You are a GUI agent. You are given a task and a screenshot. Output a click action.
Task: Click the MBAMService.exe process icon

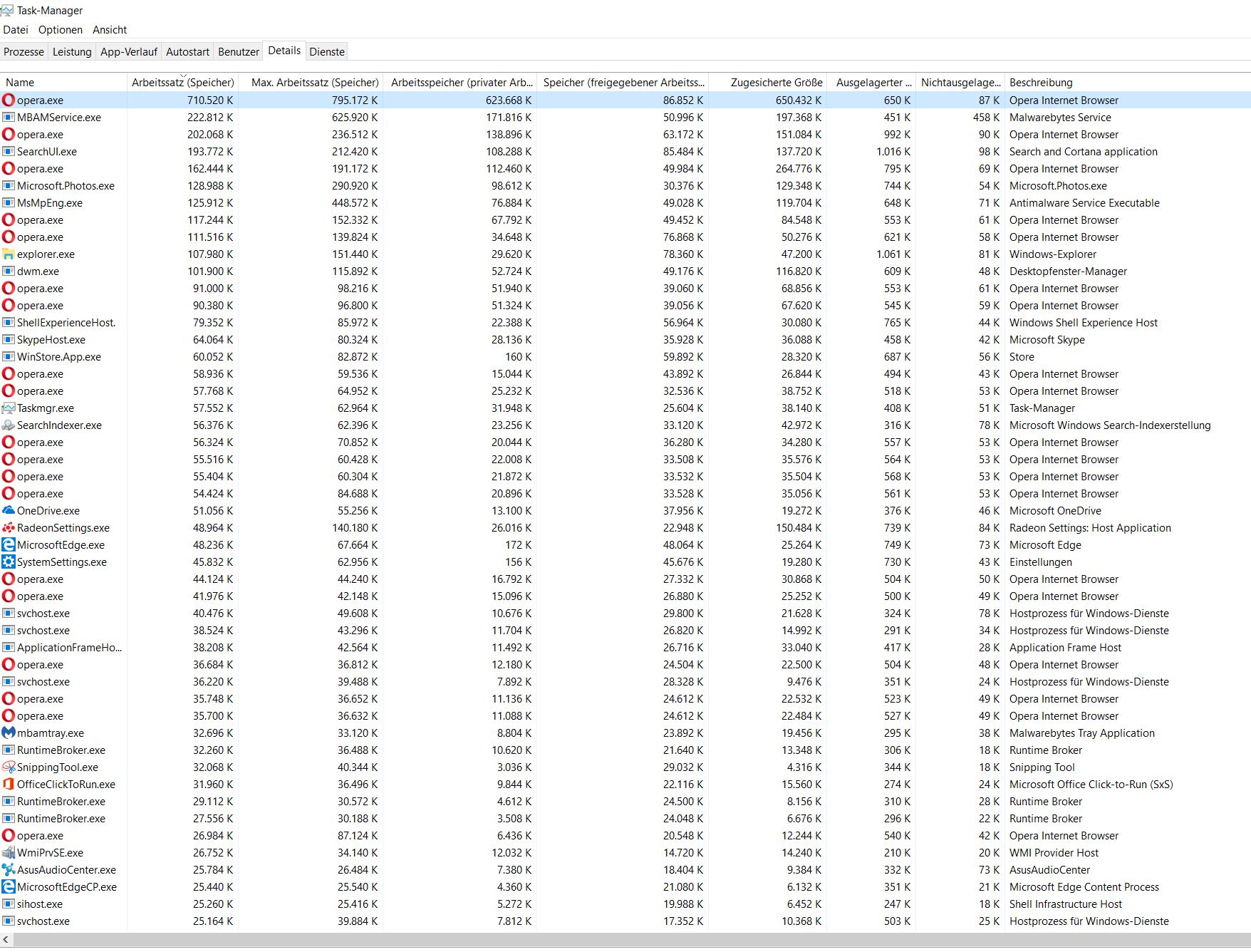(9, 118)
